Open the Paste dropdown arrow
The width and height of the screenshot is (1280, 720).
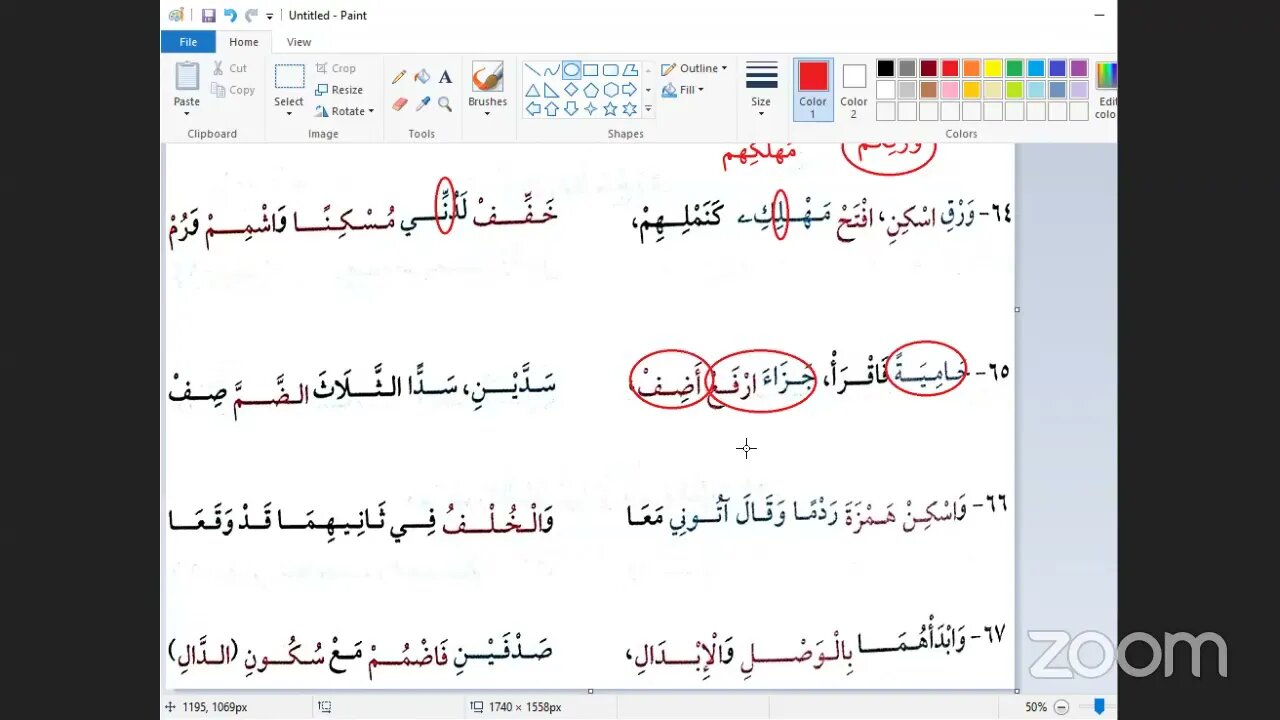187,113
